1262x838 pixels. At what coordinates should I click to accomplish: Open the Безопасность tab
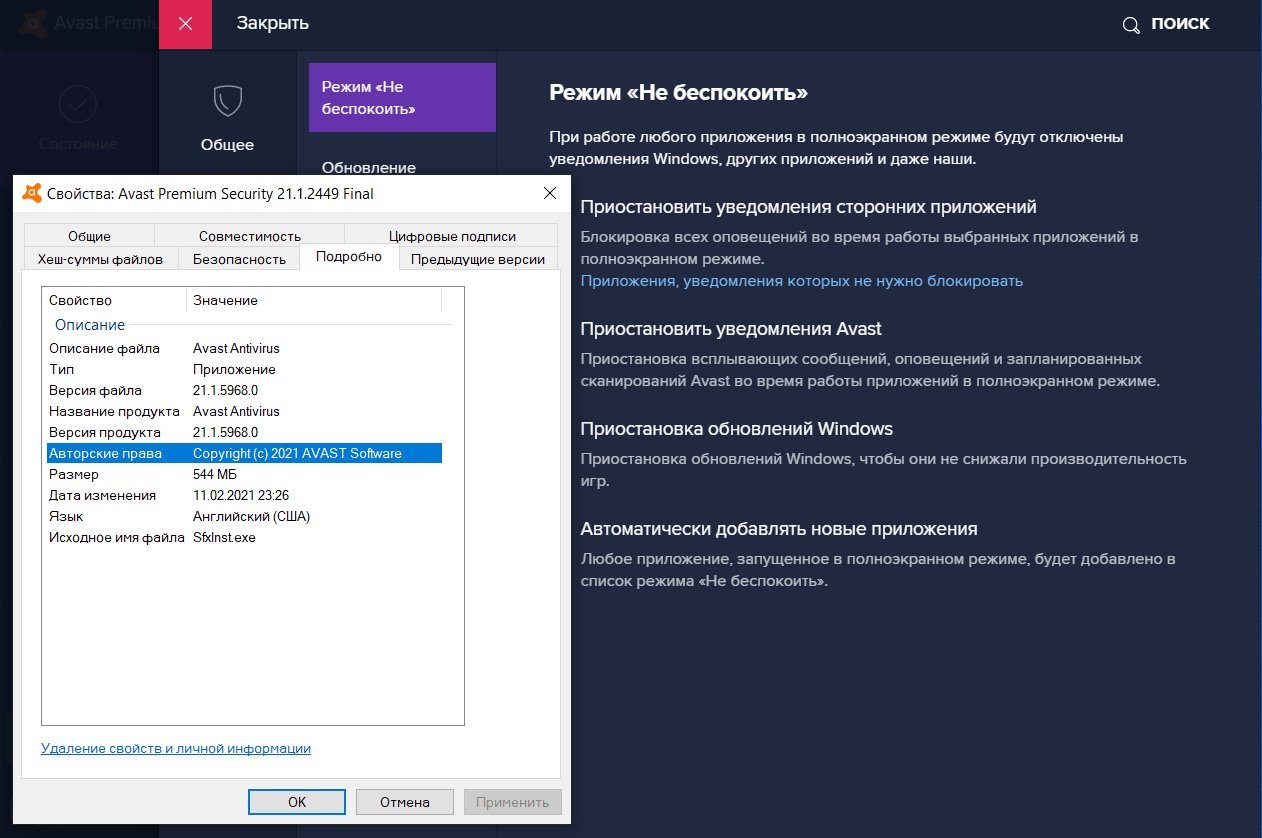[239, 259]
